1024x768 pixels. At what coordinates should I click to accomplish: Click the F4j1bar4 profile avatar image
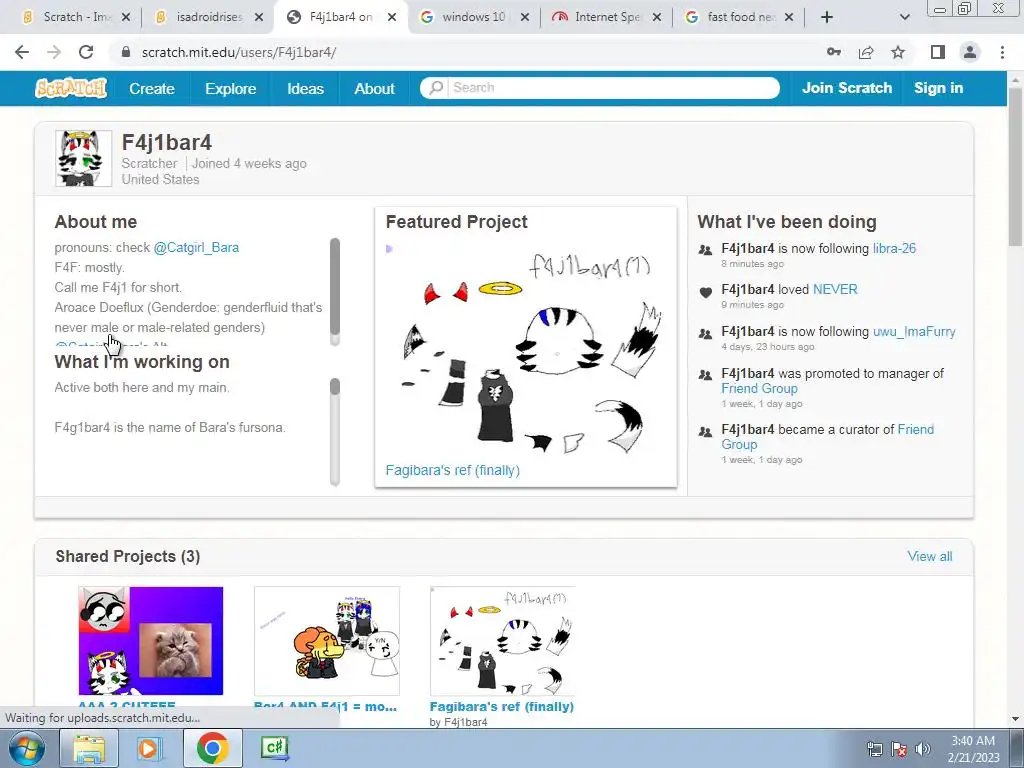83,158
